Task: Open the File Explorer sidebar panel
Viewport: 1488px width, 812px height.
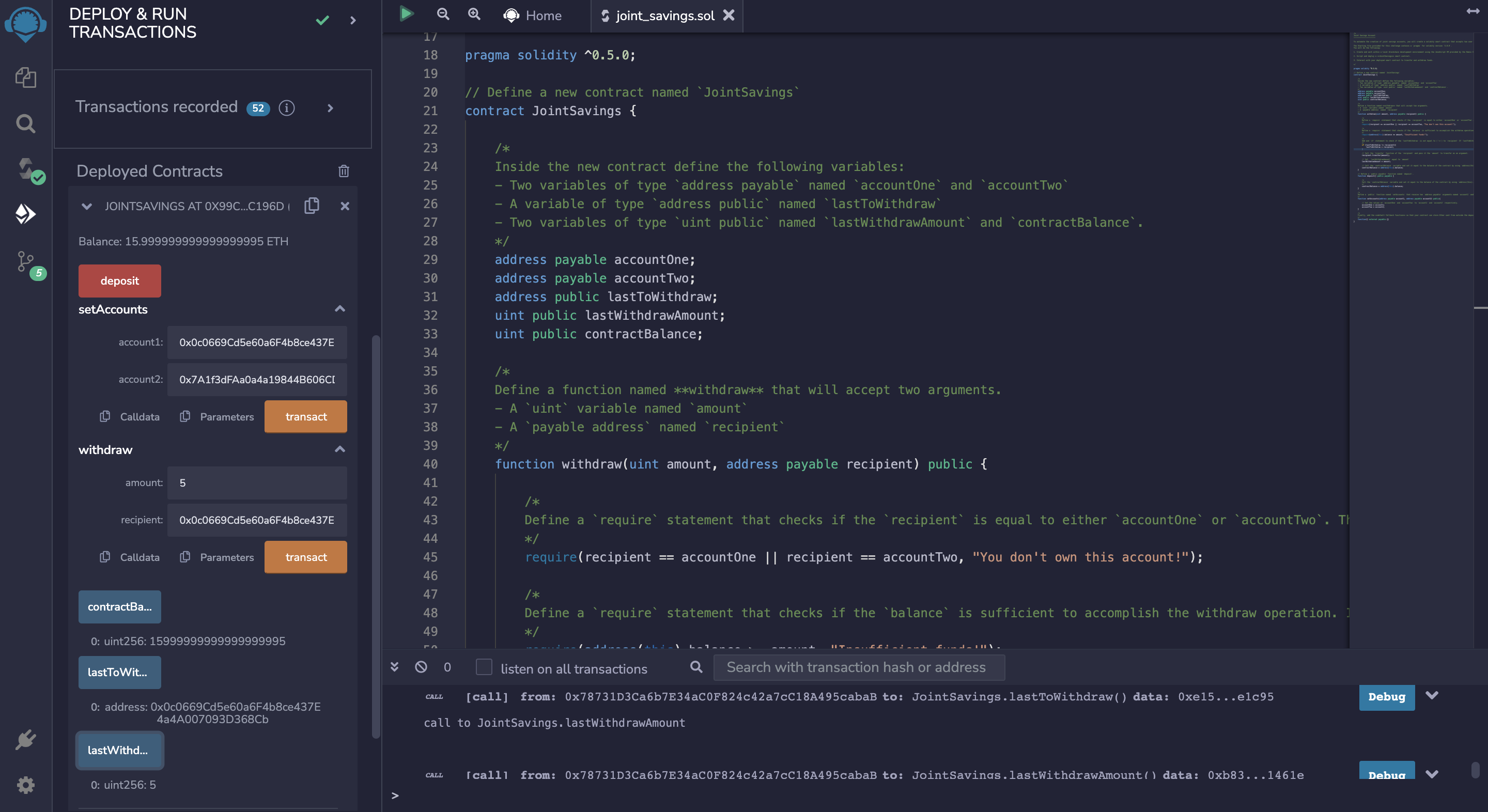Action: [26, 78]
